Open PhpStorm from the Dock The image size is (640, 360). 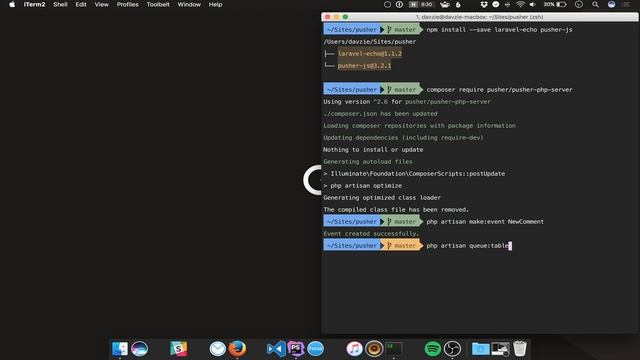tap(296, 349)
